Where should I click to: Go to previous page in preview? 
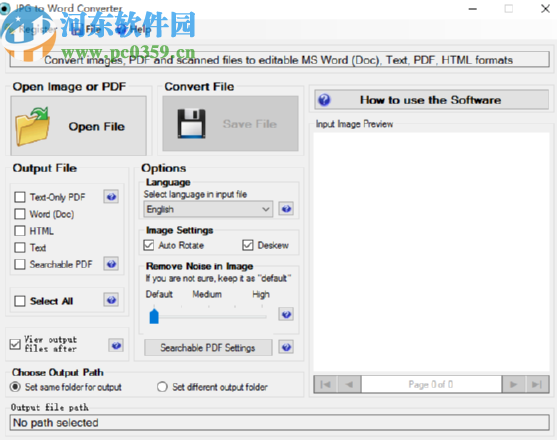349,384
